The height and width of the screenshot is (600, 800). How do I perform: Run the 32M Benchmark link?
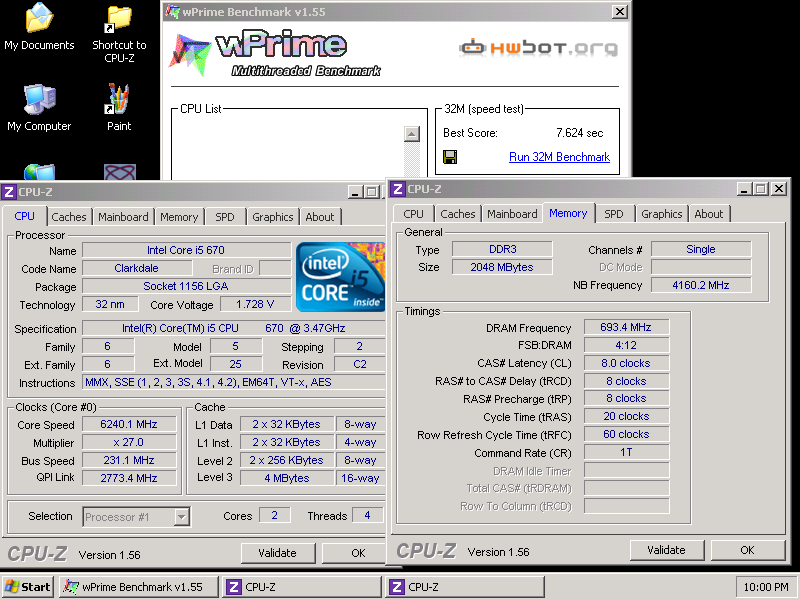(x=559, y=157)
